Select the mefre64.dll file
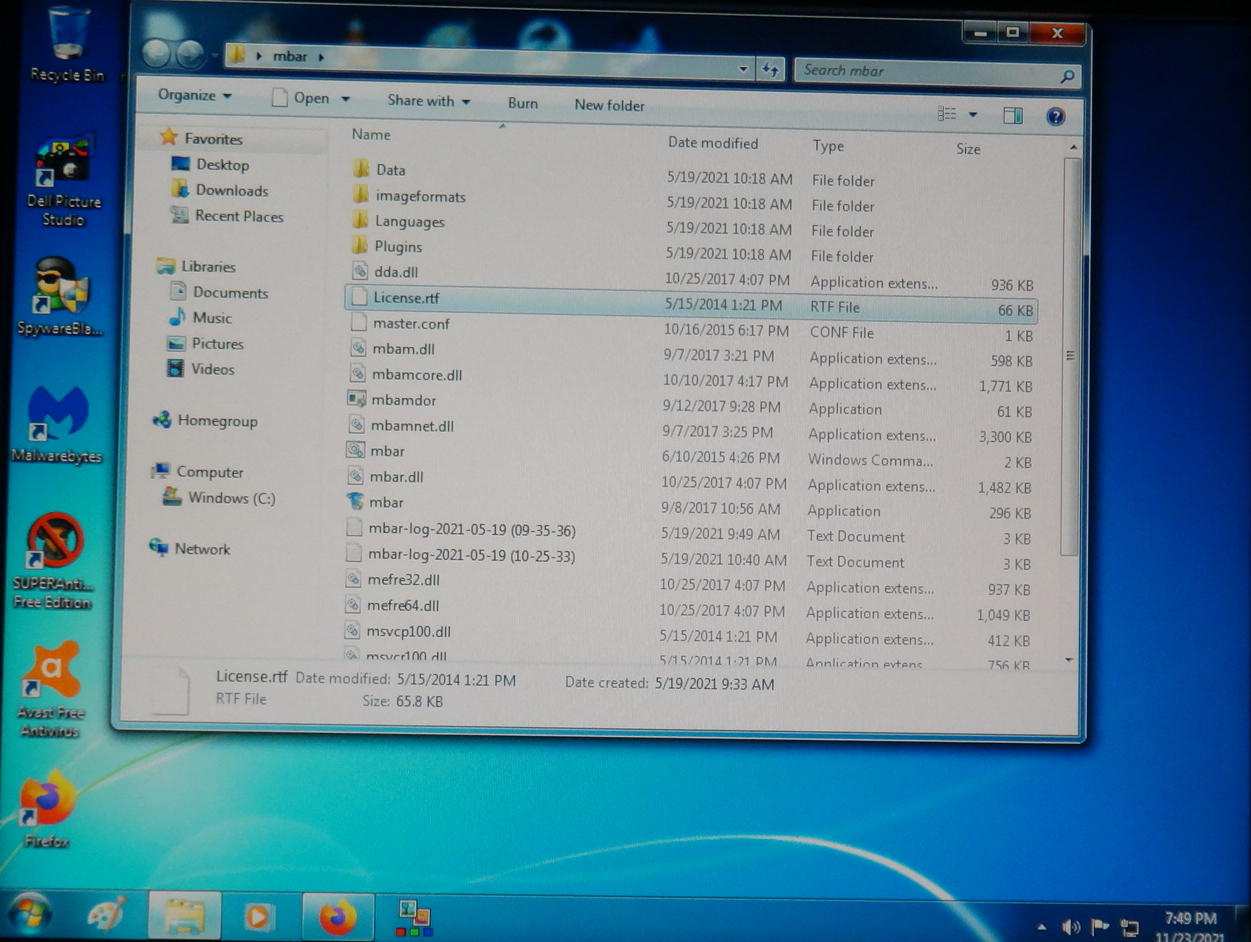Viewport: 1251px width, 942px height. [392, 605]
